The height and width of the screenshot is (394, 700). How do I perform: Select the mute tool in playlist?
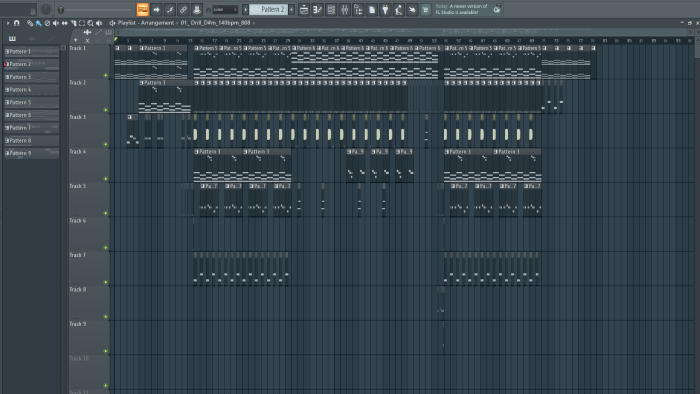[56, 23]
